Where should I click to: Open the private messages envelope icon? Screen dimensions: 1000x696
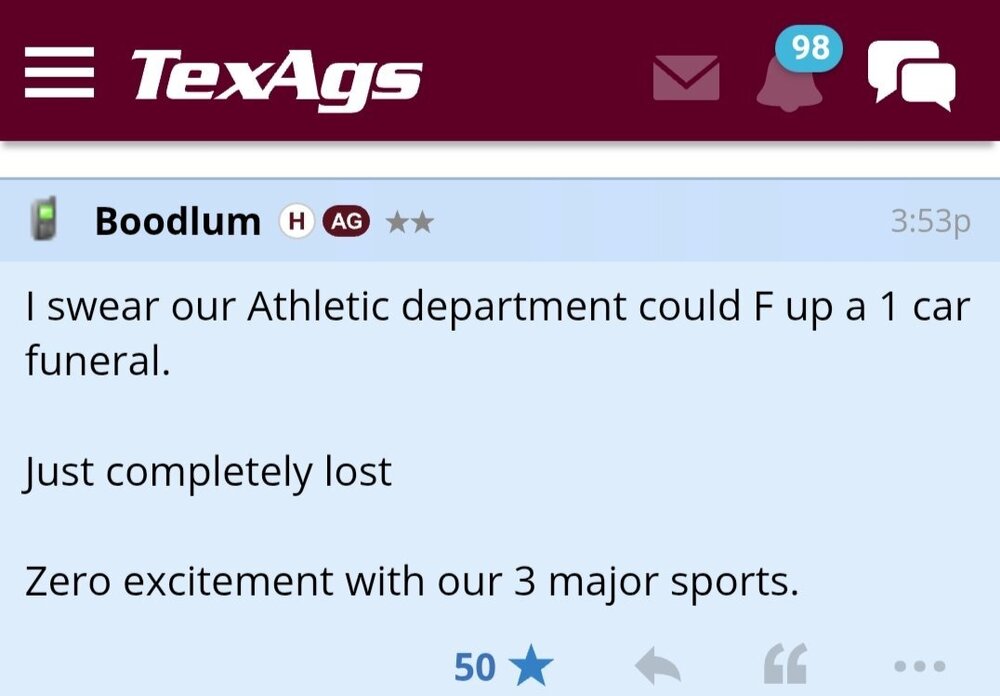coord(686,78)
